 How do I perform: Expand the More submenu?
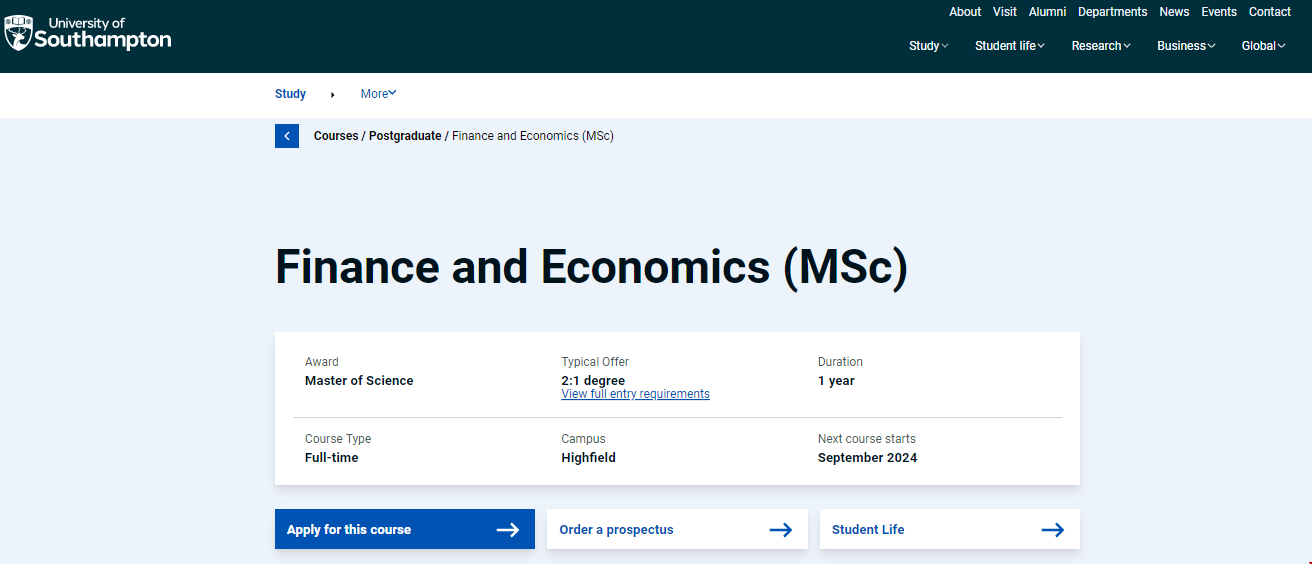tap(378, 94)
